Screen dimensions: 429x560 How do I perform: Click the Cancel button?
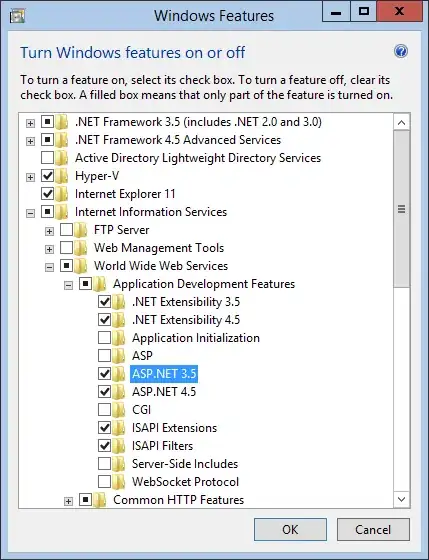373,530
